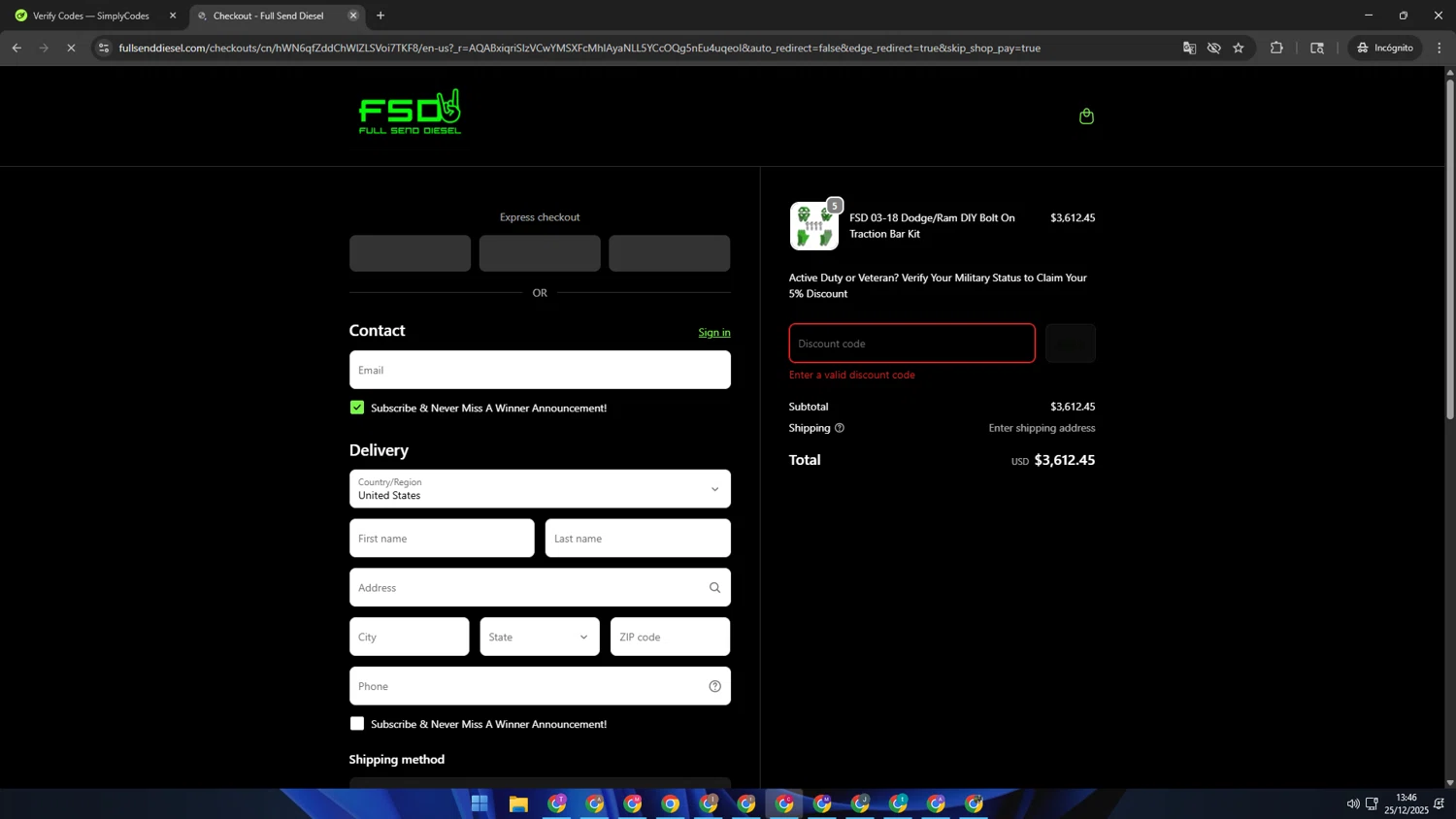
Task: Click the first express checkout button
Action: [410, 253]
